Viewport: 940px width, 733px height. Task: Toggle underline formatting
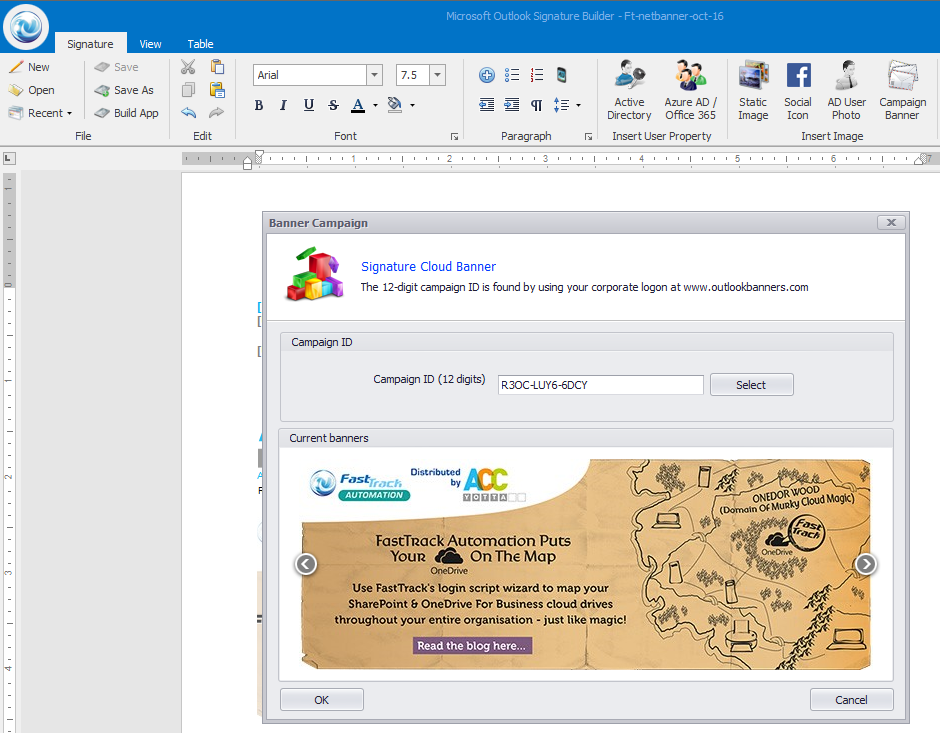(x=309, y=105)
